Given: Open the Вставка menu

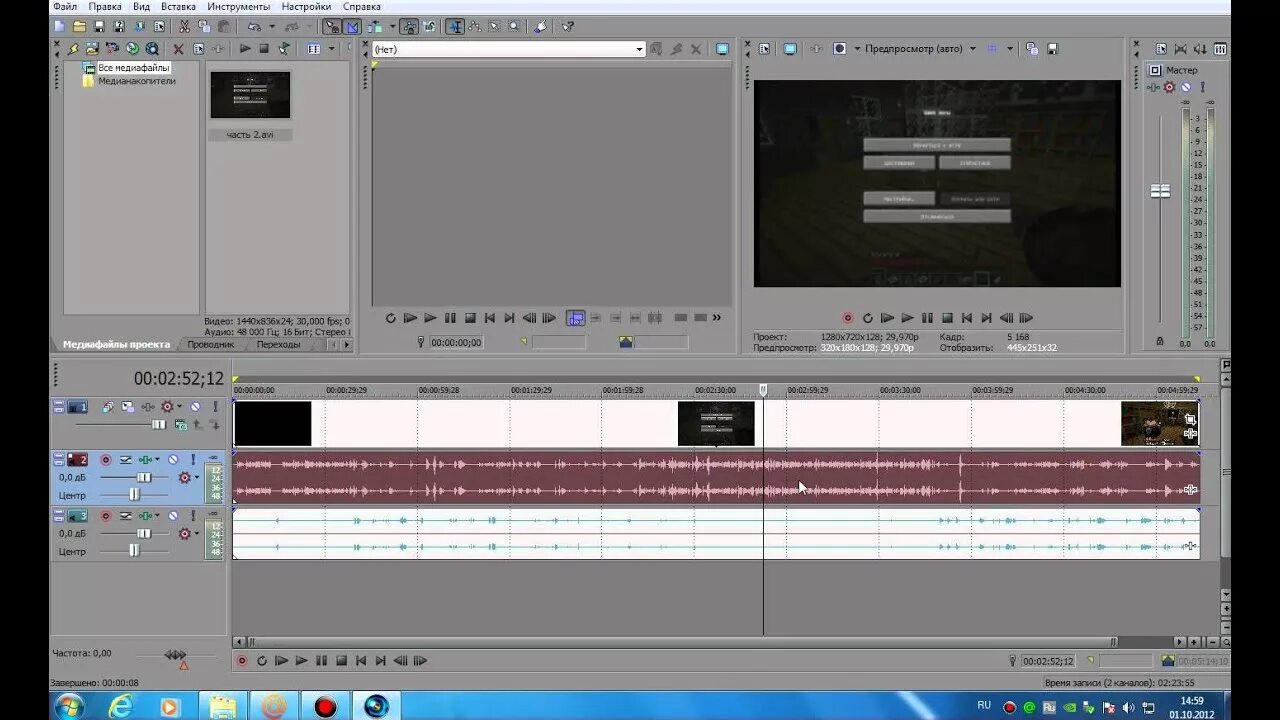Looking at the screenshot, I should click(178, 6).
